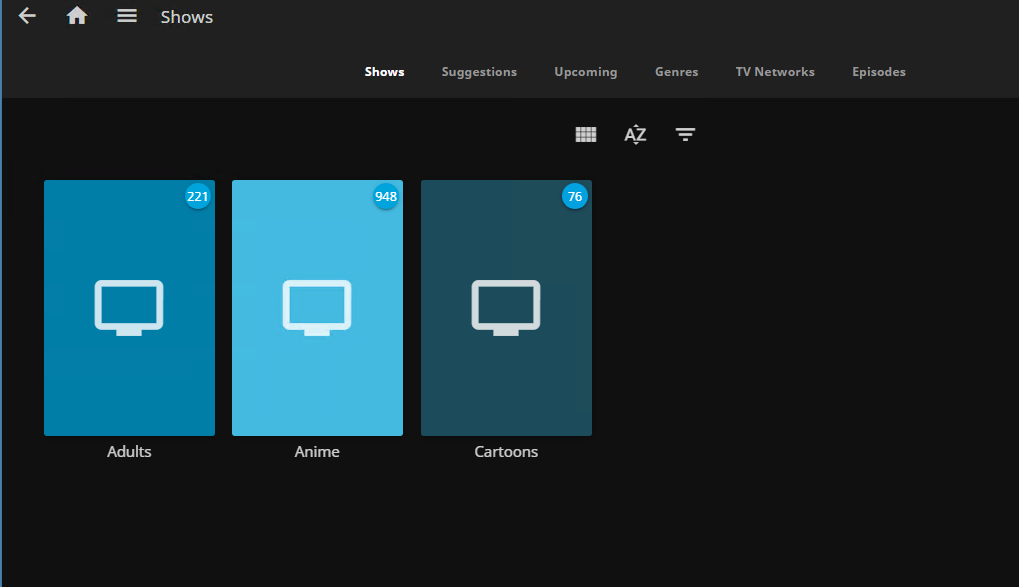View the Episodes tab

pyautogui.click(x=878, y=72)
